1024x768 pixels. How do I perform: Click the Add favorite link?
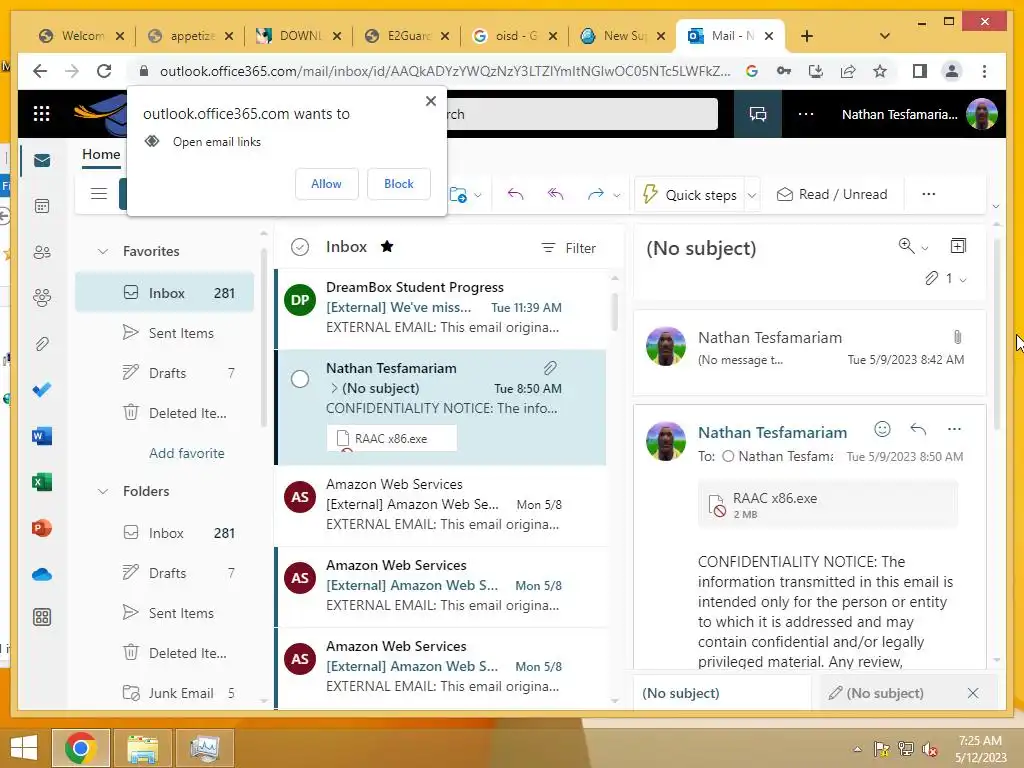tap(186, 453)
